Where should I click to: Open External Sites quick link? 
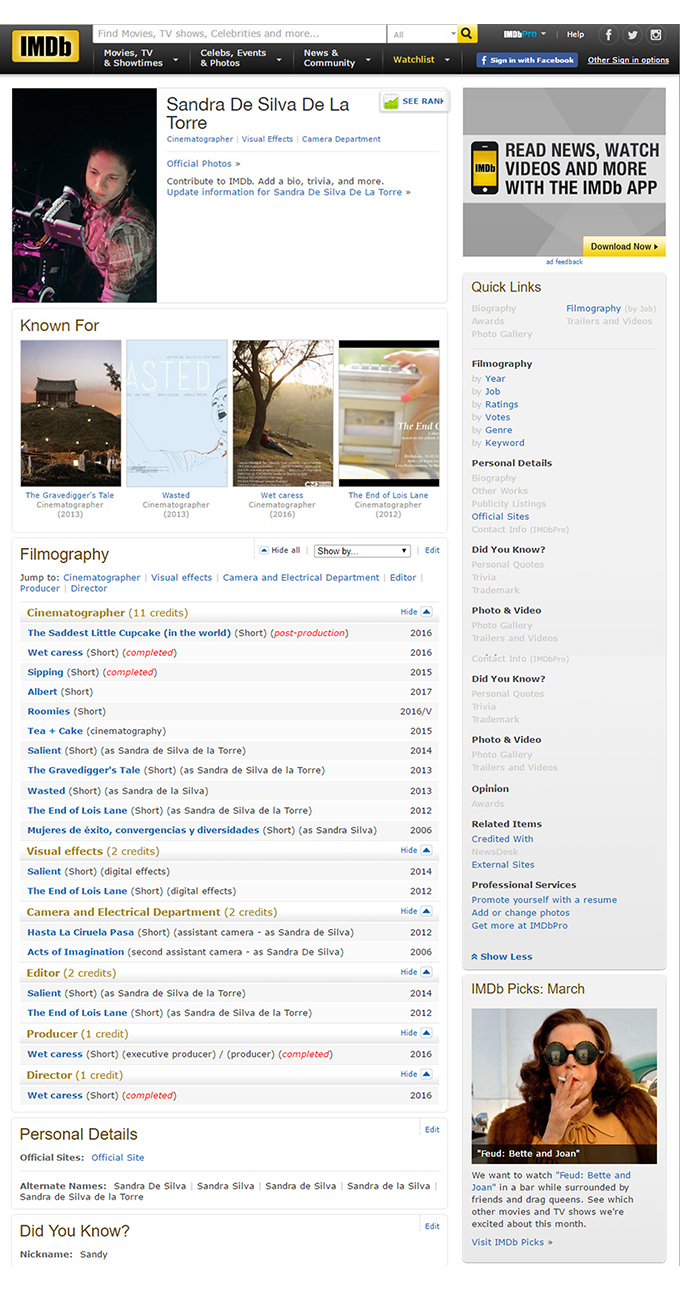(x=503, y=865)
